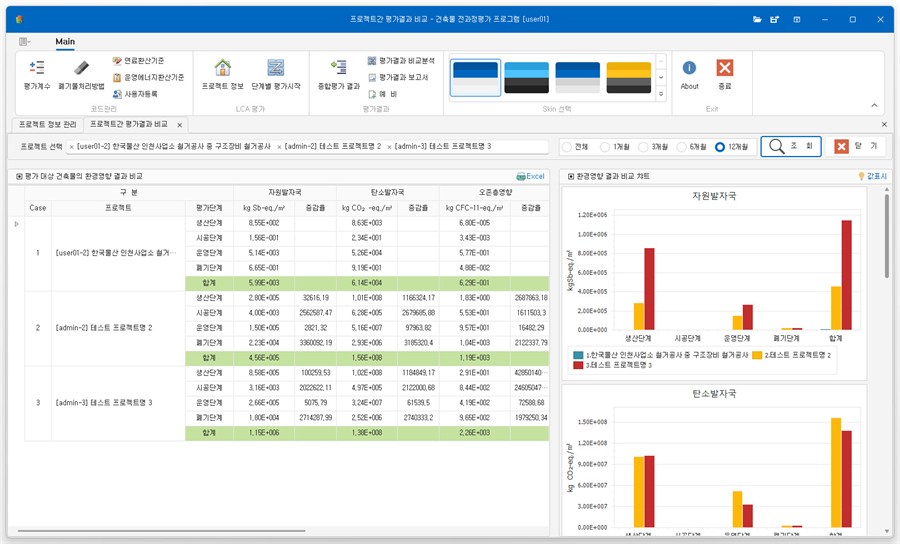
Task: Open the 평가계수 evaluation coefficient tool
Action: pos(37,75)
